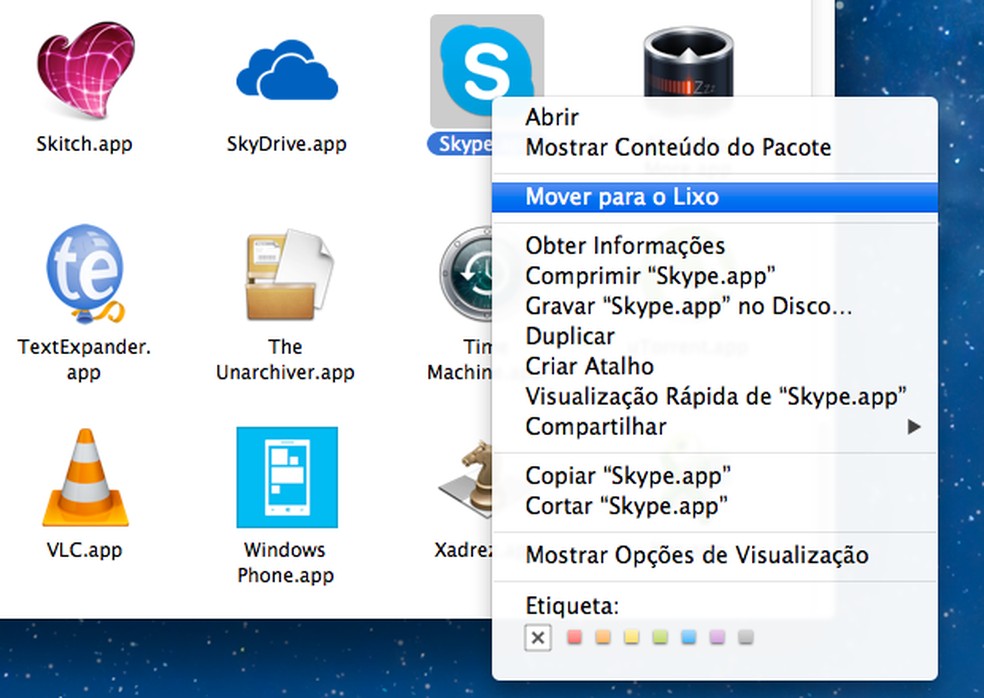Select the Time Machine clock icon
This screenshot has height=698, width=984.
(466, 274)
